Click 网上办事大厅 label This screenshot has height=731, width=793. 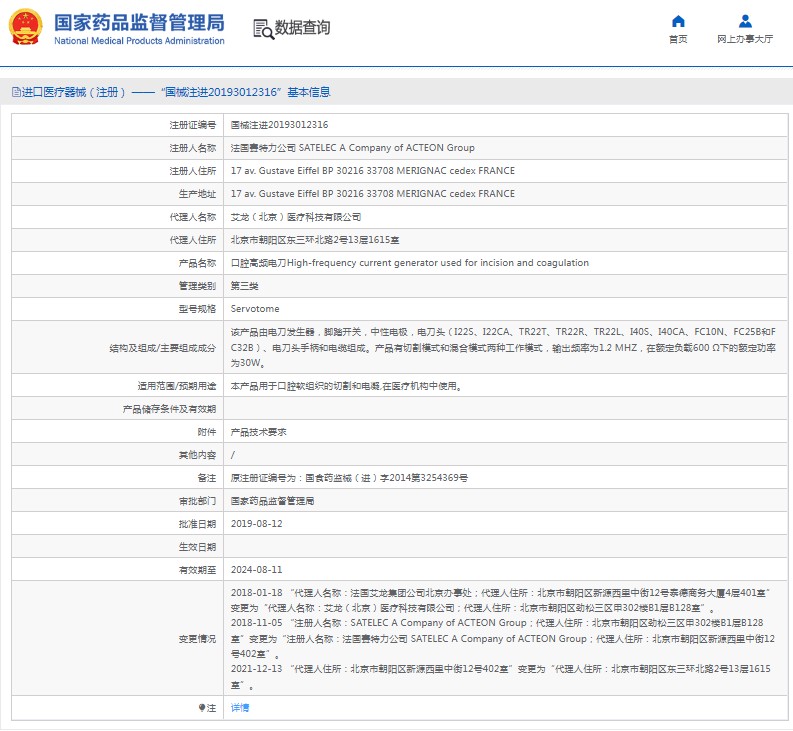(x=745, y=39)
